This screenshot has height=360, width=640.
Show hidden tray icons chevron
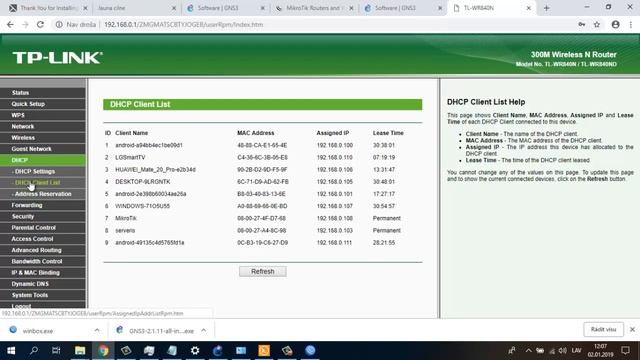tap(529, 351)
